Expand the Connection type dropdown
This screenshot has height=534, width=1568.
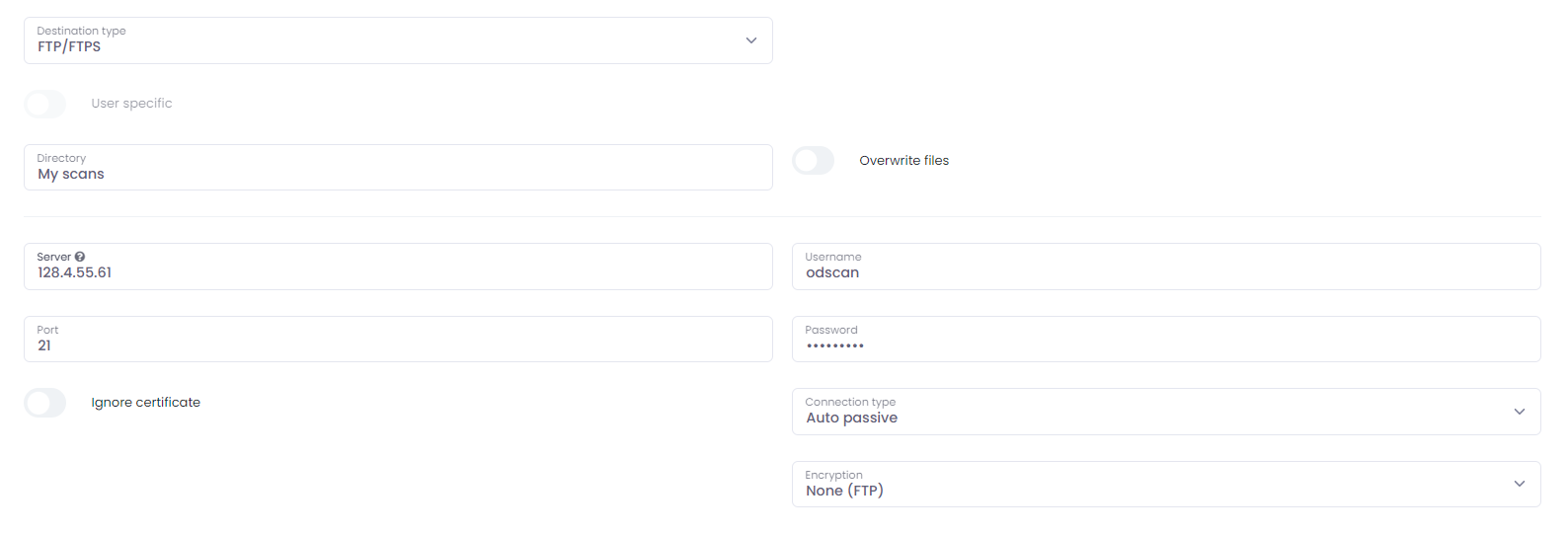[1166, 412]
